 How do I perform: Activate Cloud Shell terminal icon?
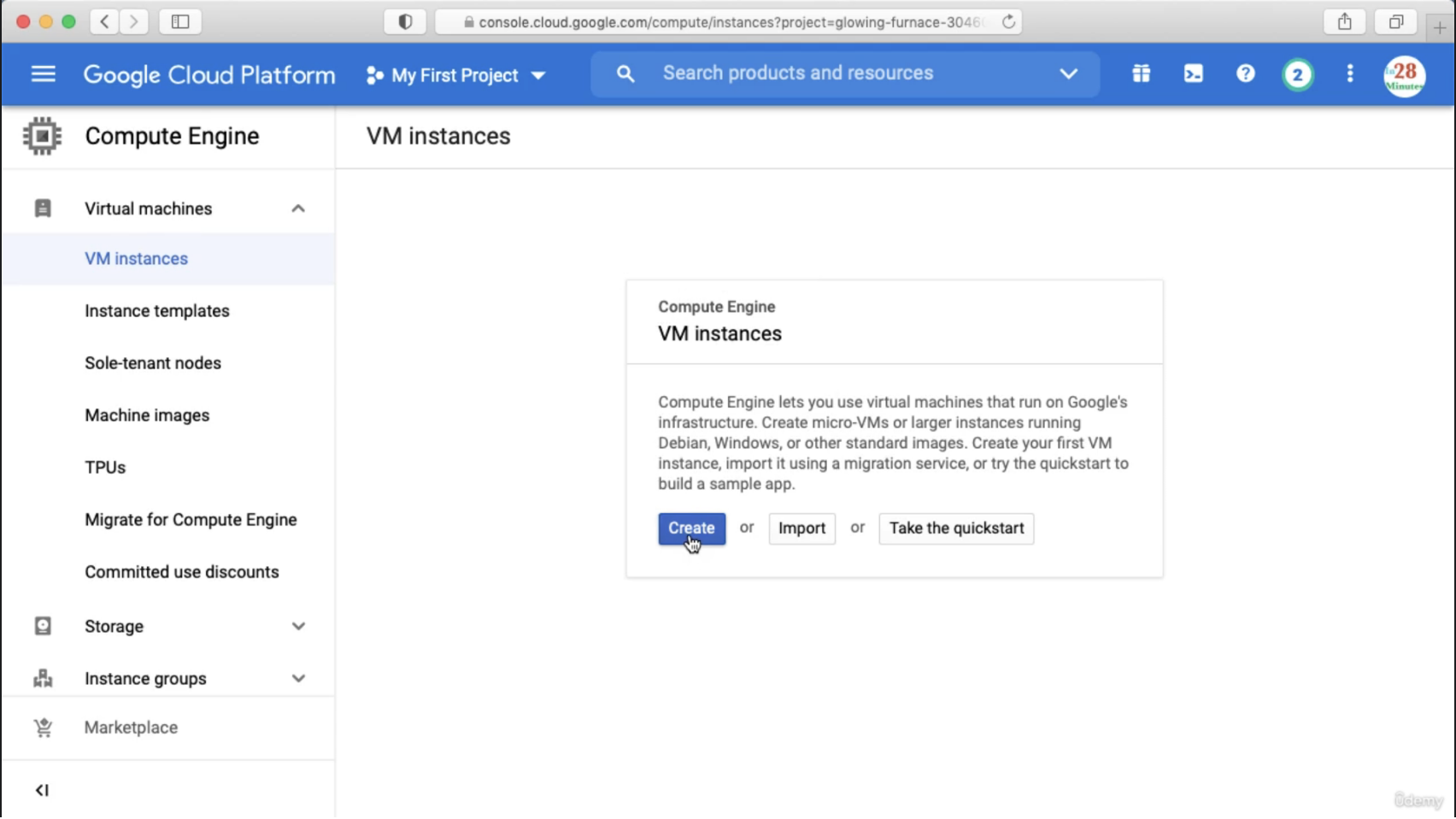pos(1194,74)
